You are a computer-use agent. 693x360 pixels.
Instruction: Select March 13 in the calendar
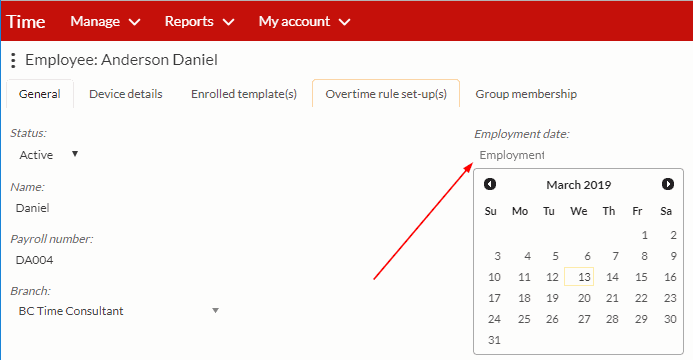click(579, 277)
